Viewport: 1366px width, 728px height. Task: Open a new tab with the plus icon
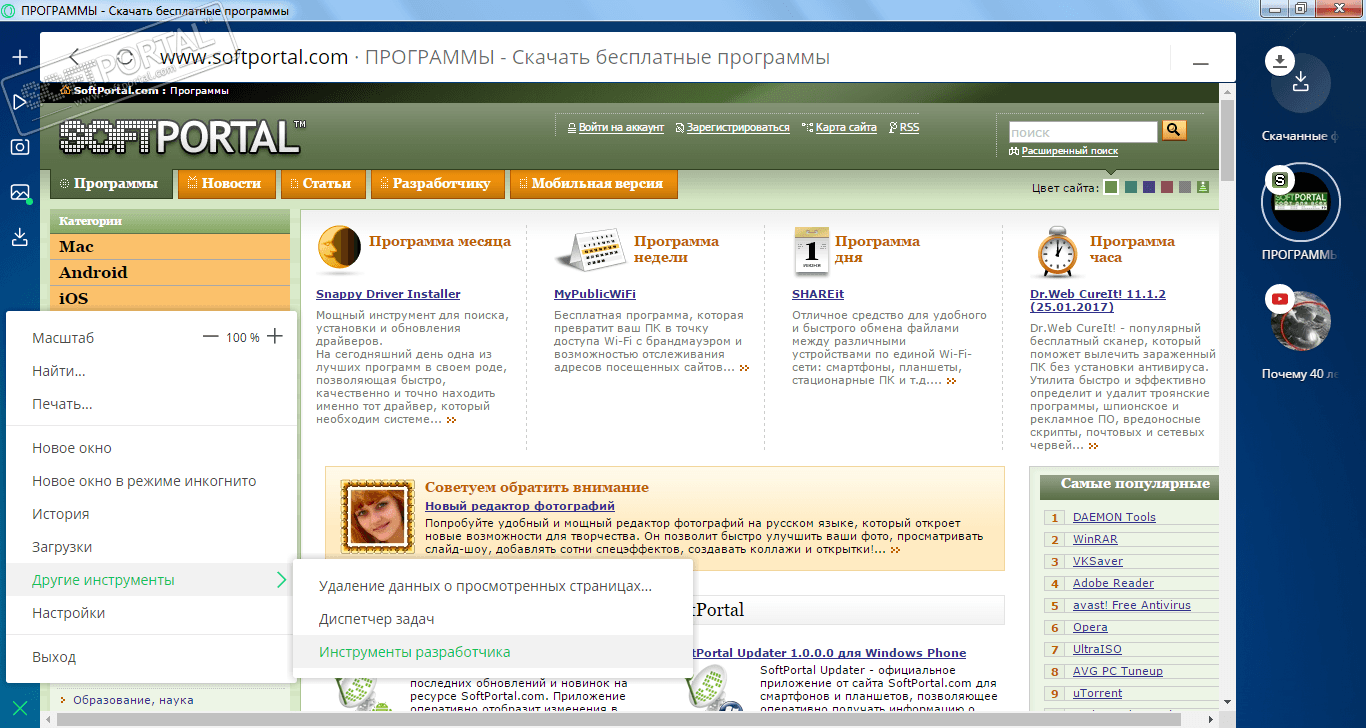coord(20,56)
